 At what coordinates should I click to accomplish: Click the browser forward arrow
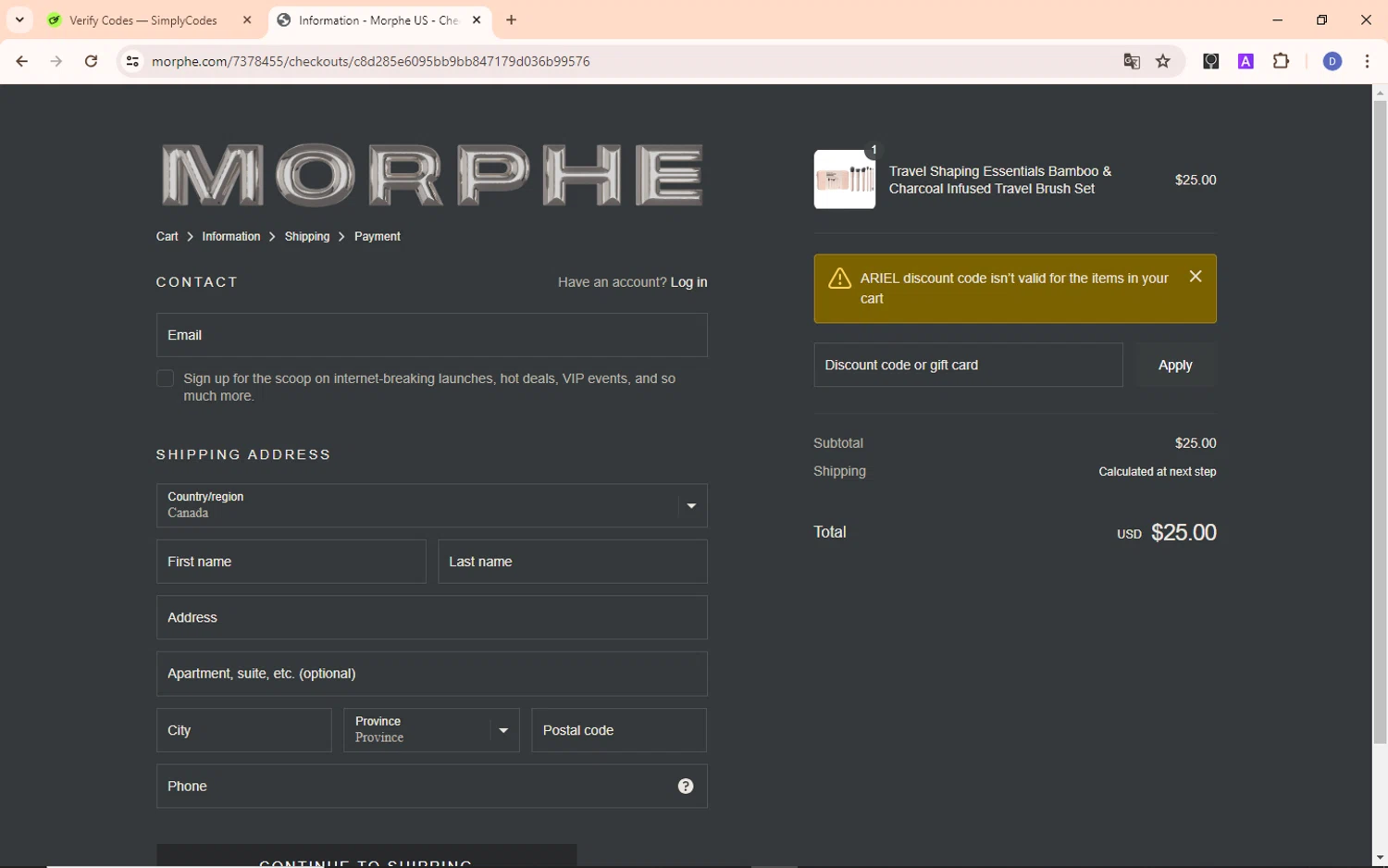[x=56, y=61]
